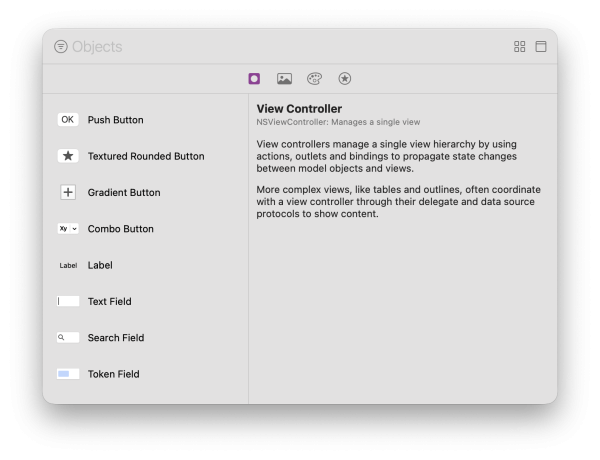Click the Label object icon
600x460 pixels.
68,265
